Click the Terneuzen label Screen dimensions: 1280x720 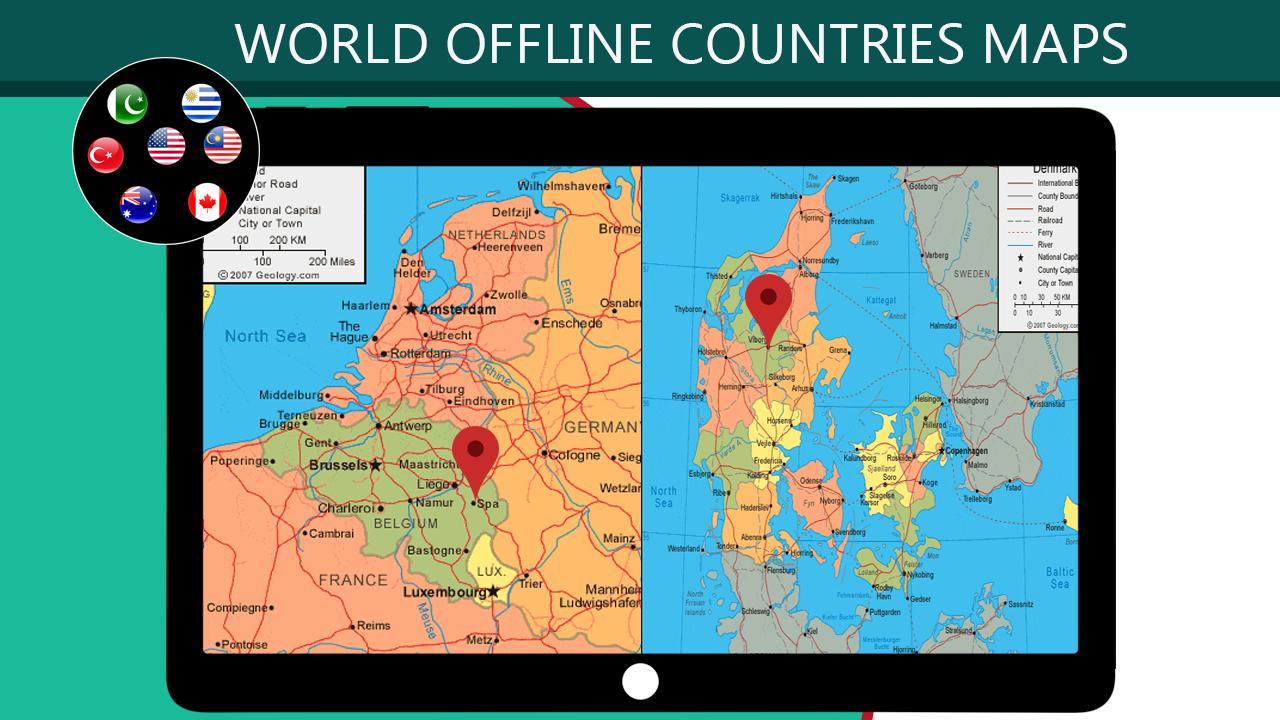tap(308, 415)
